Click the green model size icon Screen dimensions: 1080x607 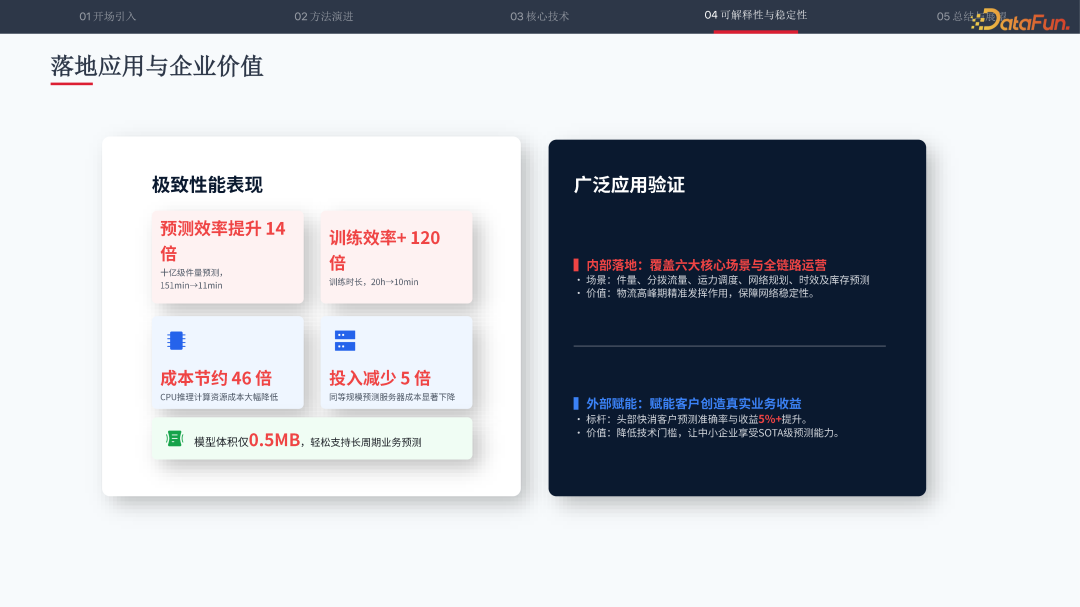[174, 438]
